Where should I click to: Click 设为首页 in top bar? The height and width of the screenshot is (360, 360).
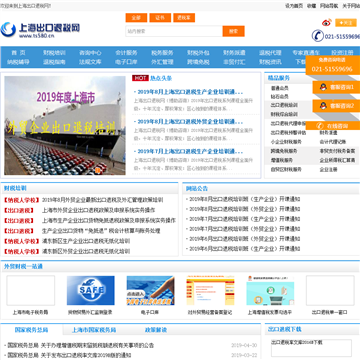click(294, 6)
